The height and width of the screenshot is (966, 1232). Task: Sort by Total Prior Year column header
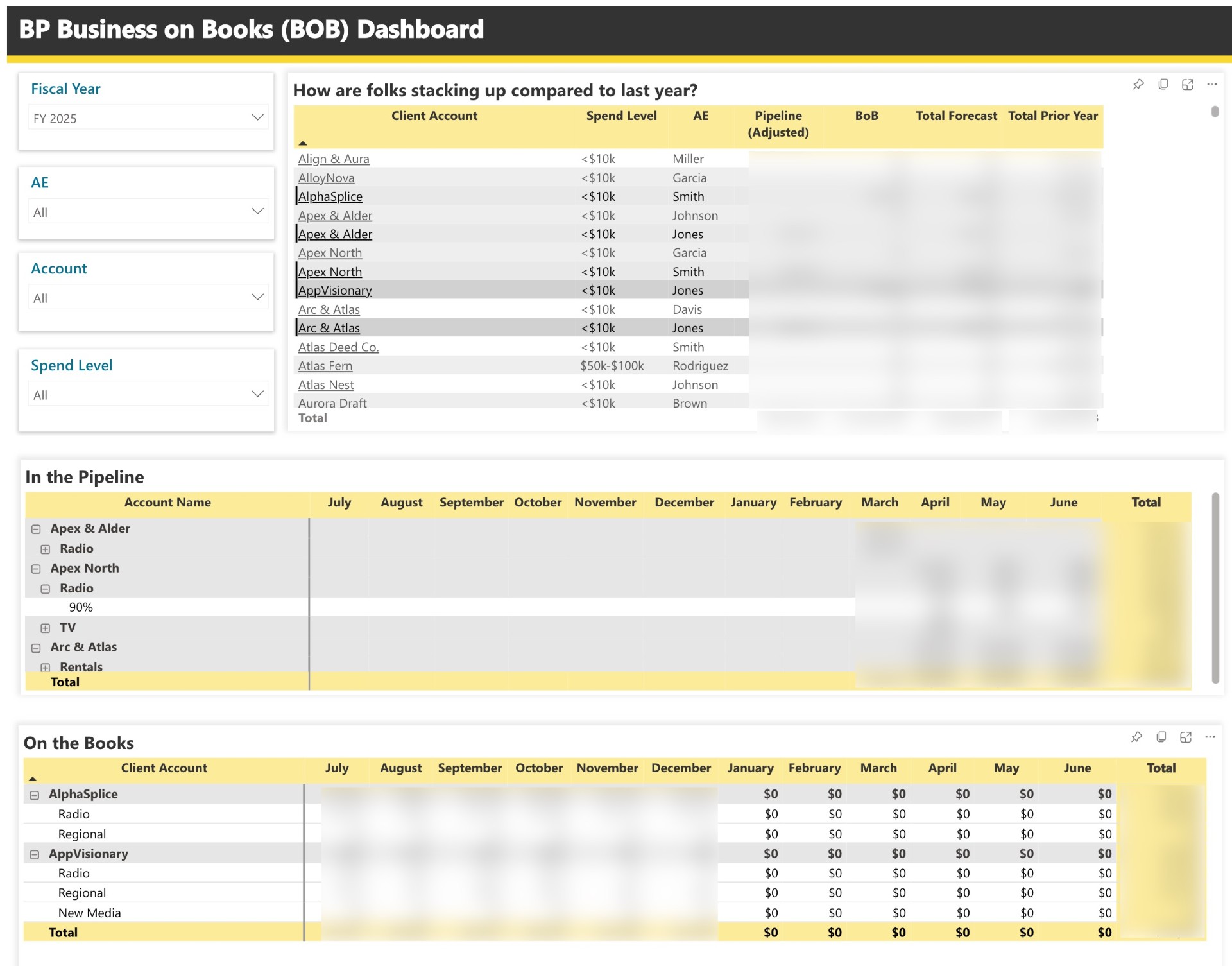point(1052,116)
